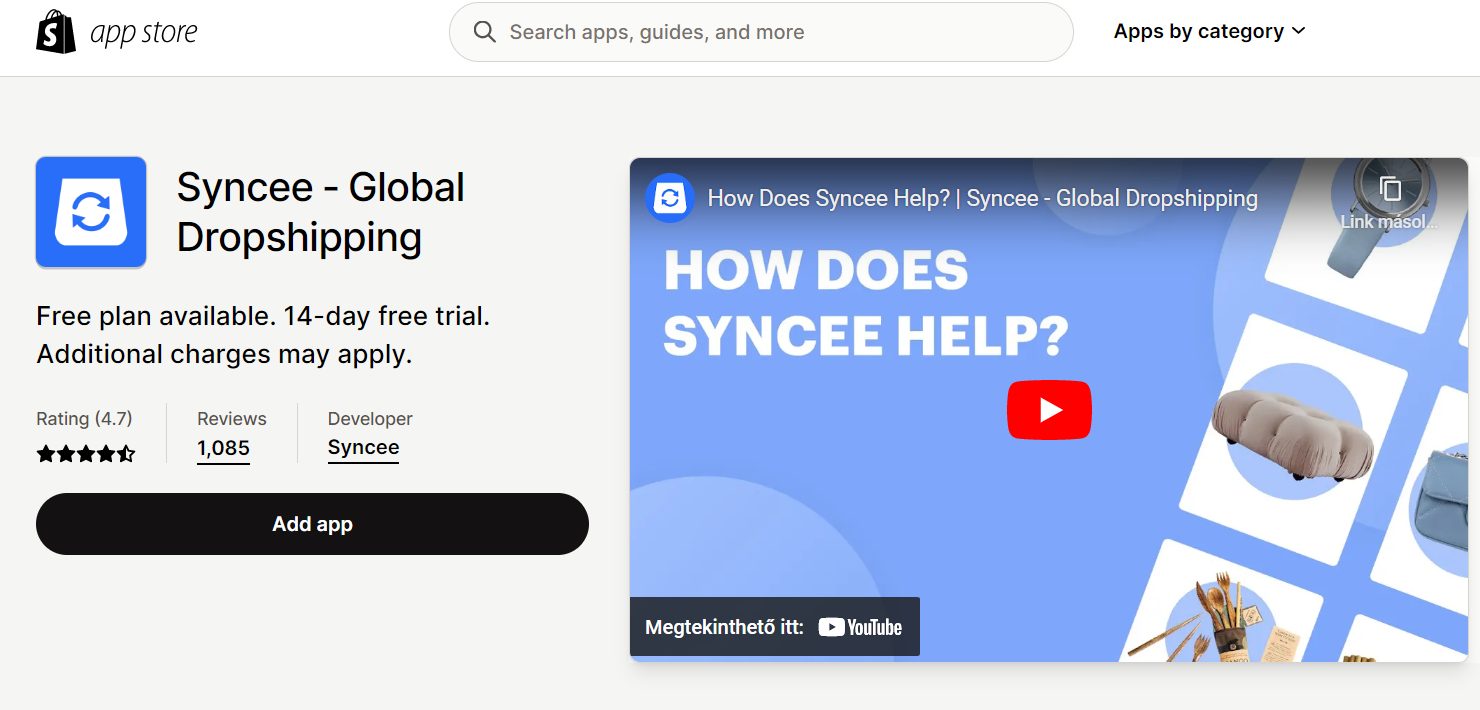Click the Add app button
The height and width of the screenshot is (710, 1480).
coord(312,523)
